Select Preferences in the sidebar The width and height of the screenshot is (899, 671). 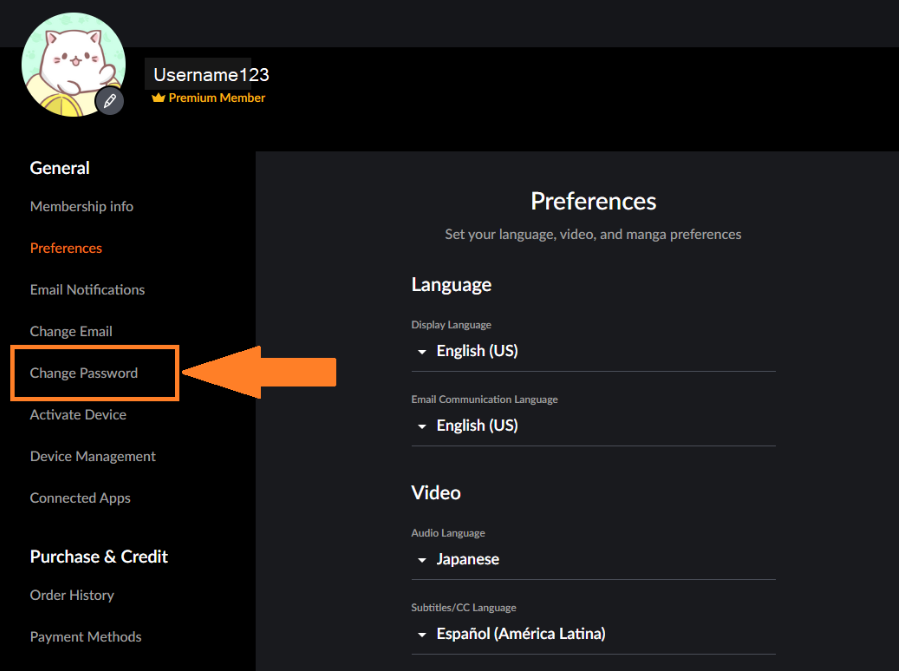(x=66, y=248)
